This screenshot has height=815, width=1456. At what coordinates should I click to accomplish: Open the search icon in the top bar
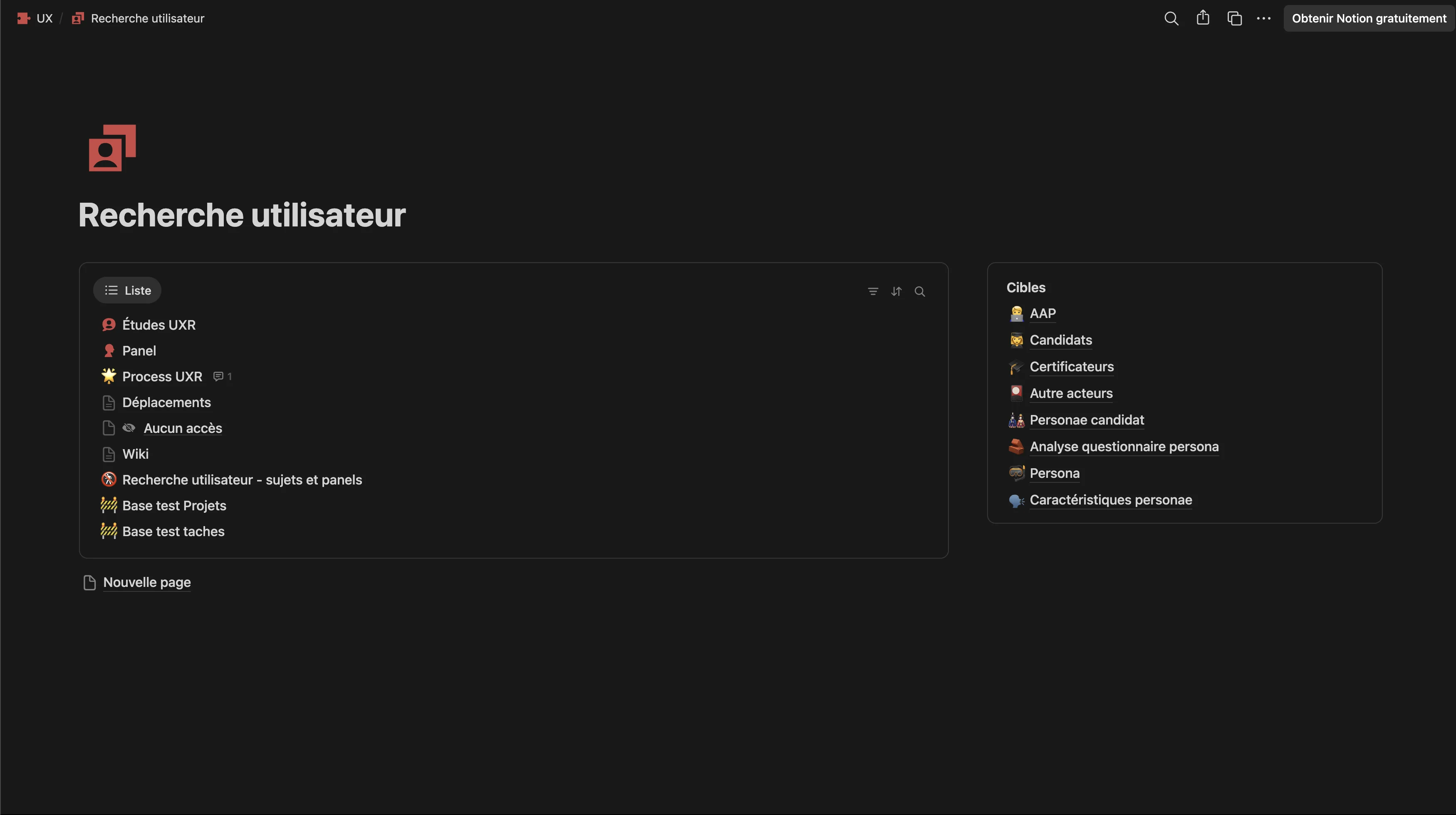1171,18
